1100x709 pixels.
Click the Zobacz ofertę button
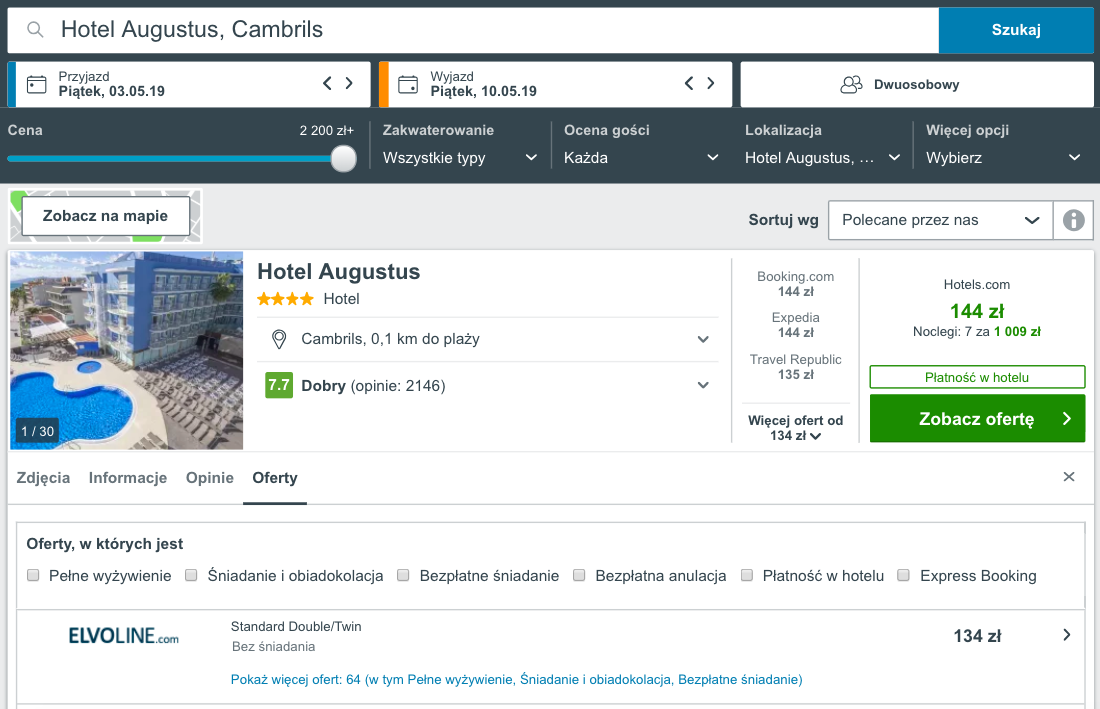coord(977,419)
